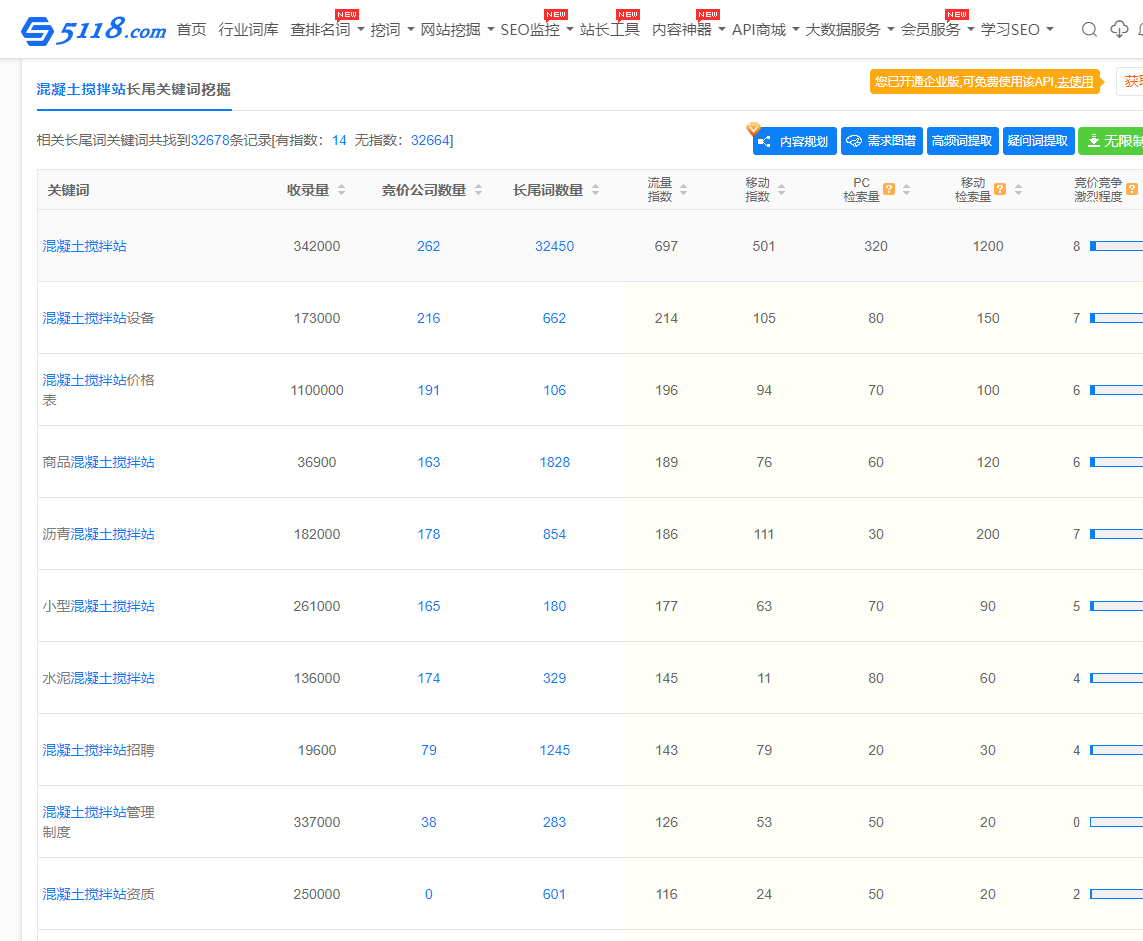Sort by 收录量 column arrows
This screenshot has height=941, width=1143.
click(341, 190)
